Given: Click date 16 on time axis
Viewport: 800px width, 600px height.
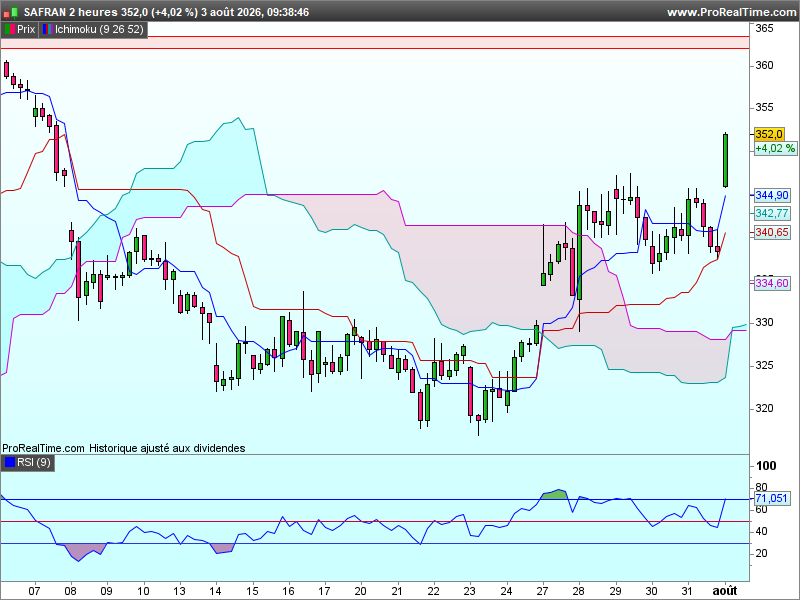Looking at the screenshot, I should [x=288, y=591].
